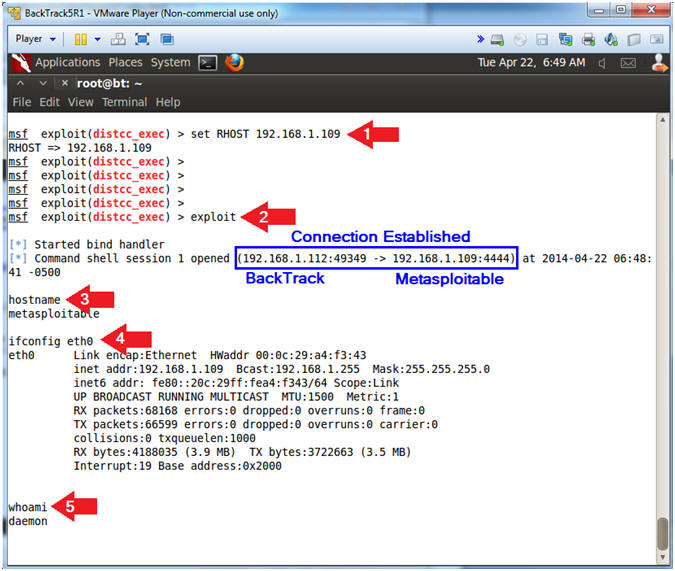675x571 pixels.
Task: Click the CD/DVD drive device icon
Action: click(520, 40)
